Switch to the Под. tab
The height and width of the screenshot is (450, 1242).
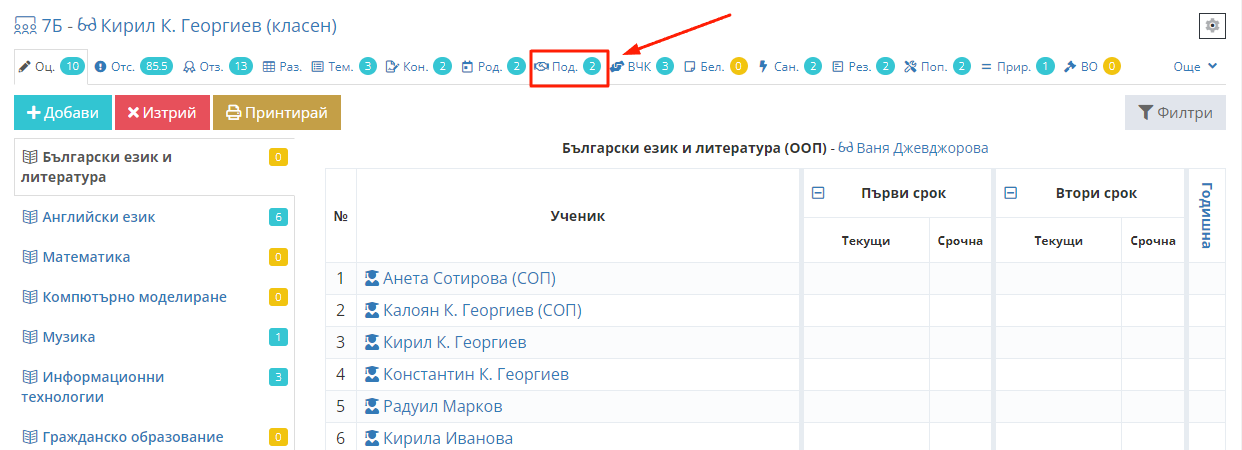[x=568, y=67]
